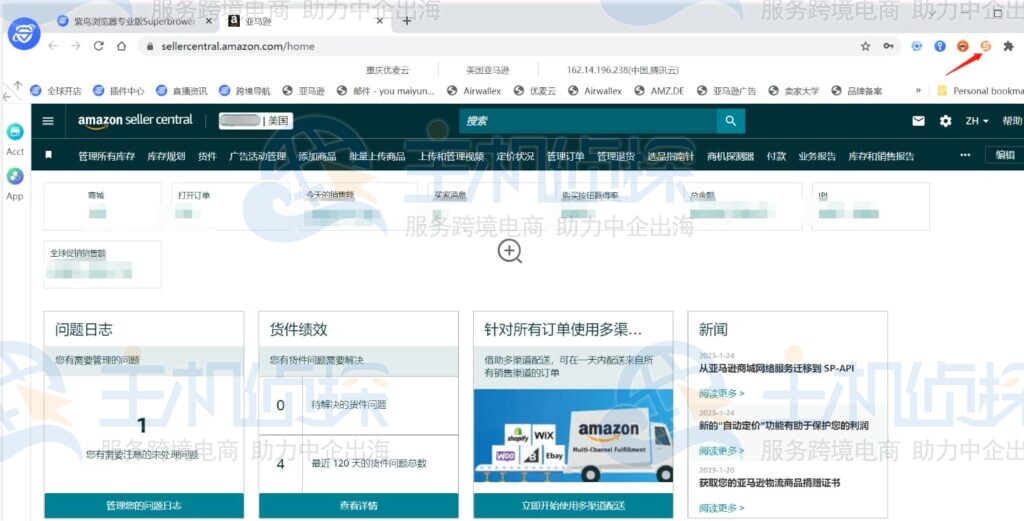1024x521 pixels.
Task: Open the AMZ.DE bookmark
Action: pyautogui.click(x=658, y=91)
